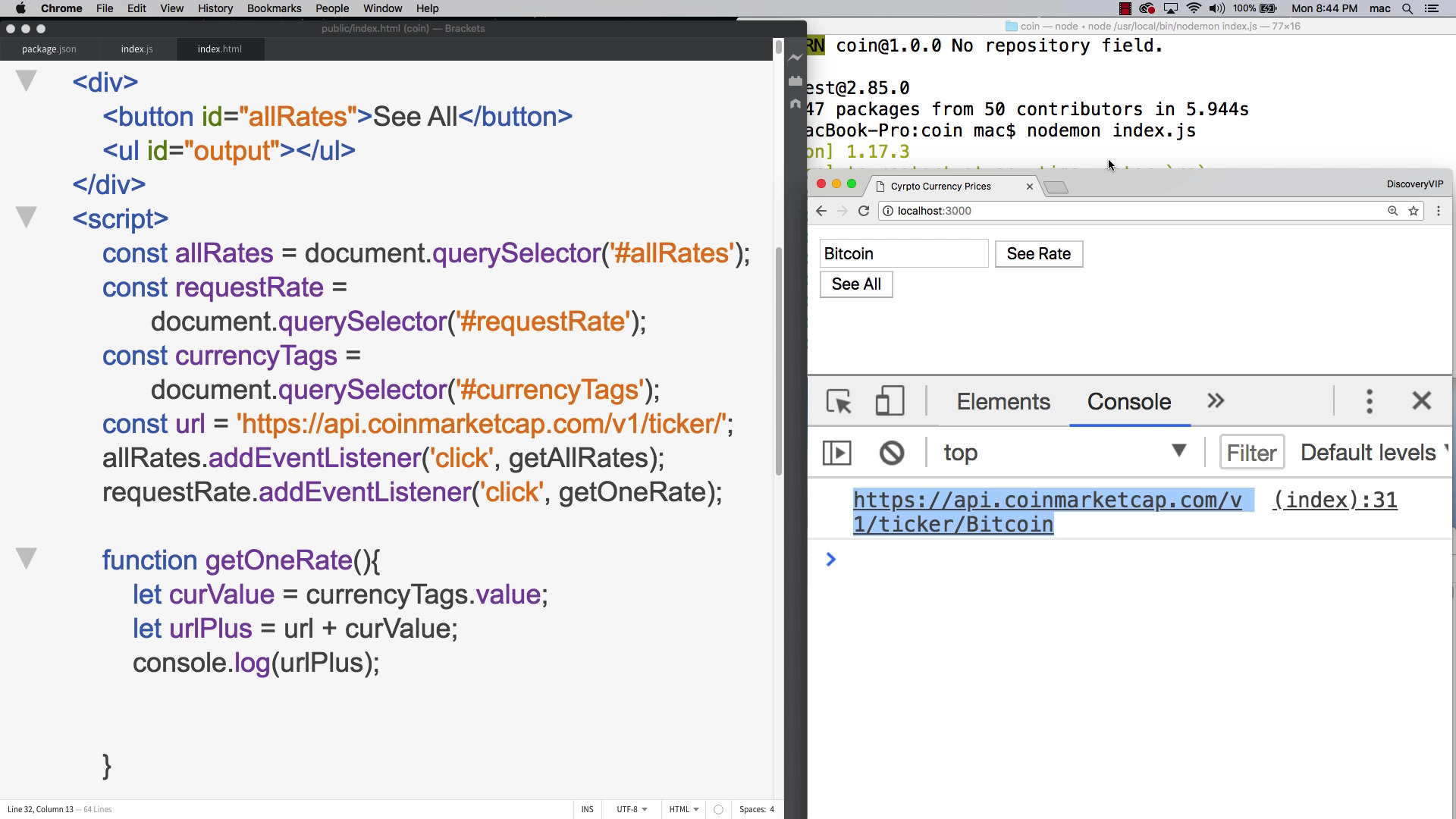Click the console Filter field
1456x819 pixels.
1251,453
